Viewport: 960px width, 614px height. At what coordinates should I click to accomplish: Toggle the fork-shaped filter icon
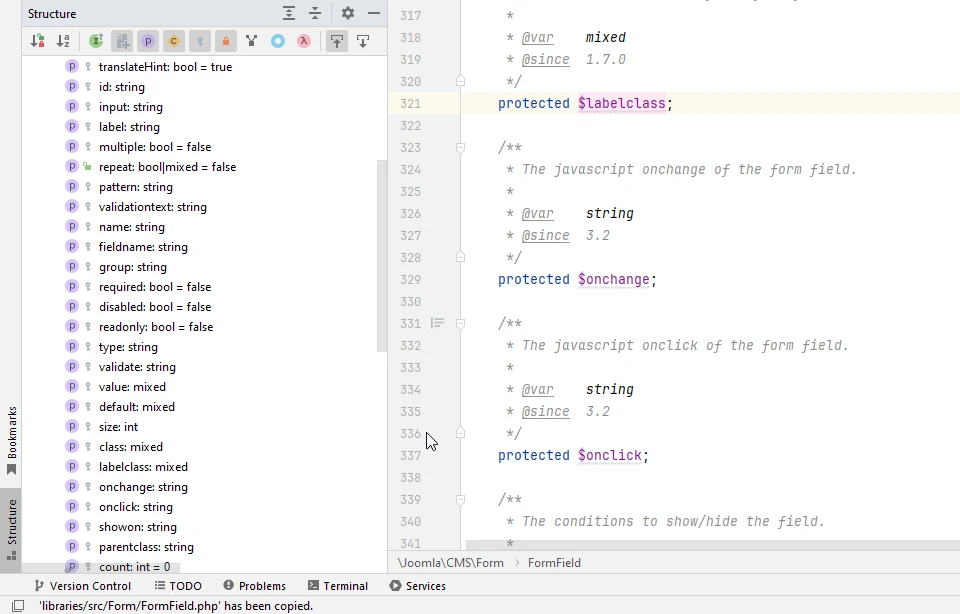tap(252, 41)
